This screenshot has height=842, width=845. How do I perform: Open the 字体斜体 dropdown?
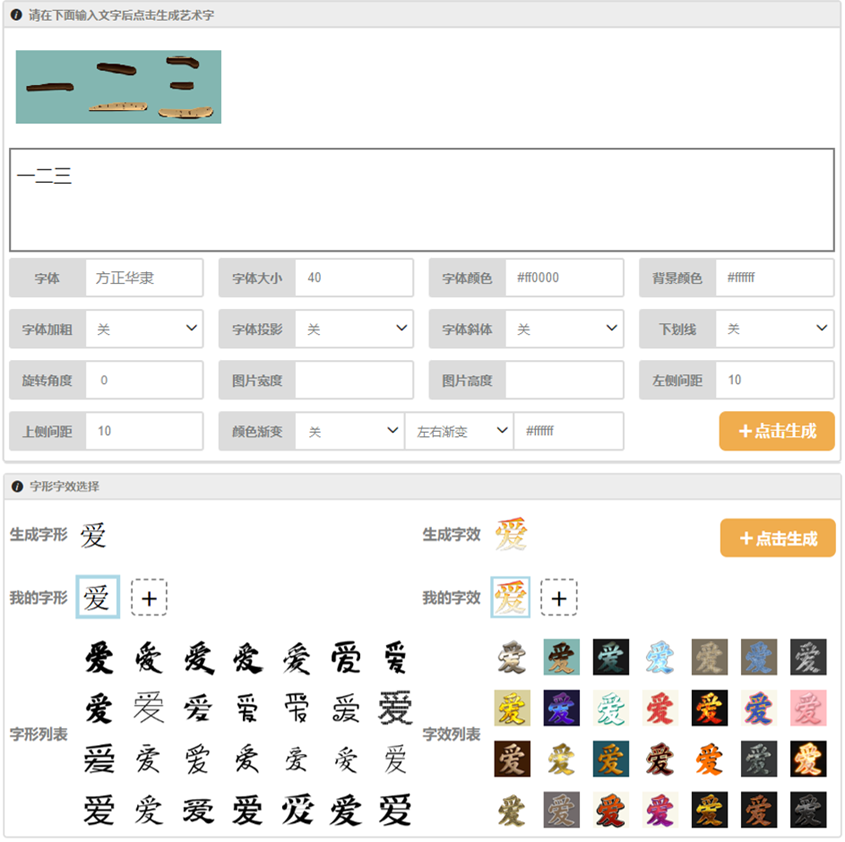[x=564, y=328]
